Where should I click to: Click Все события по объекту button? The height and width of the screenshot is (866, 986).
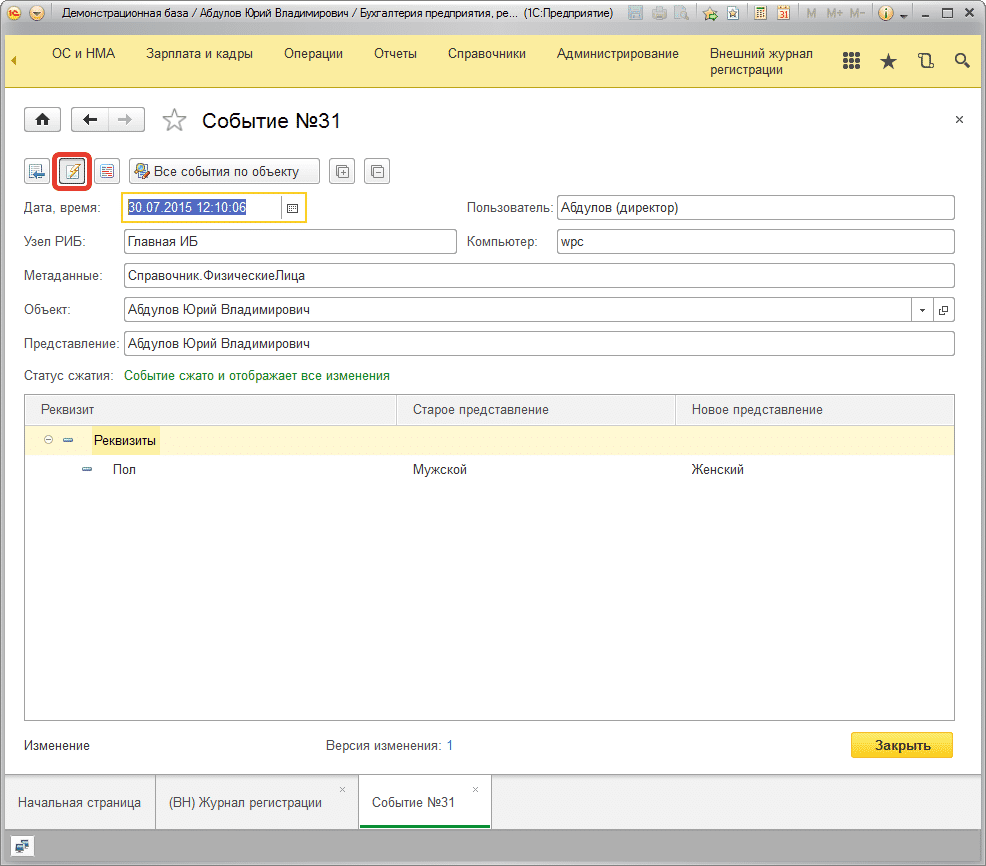[224, 171]
